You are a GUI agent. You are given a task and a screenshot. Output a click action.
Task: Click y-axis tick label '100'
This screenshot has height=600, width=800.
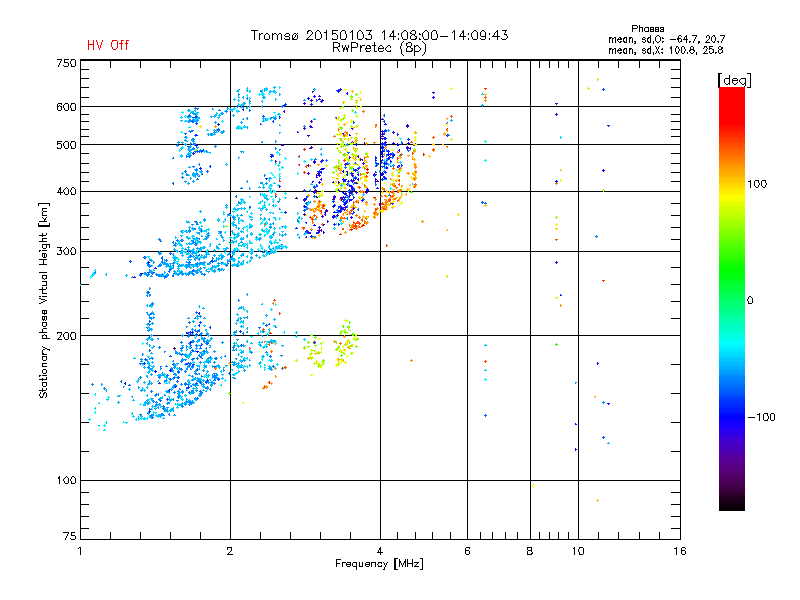(x=66, y=480)
